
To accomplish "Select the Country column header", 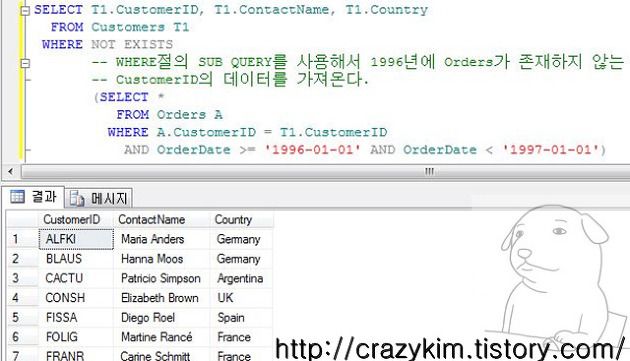I will point(241,219).
